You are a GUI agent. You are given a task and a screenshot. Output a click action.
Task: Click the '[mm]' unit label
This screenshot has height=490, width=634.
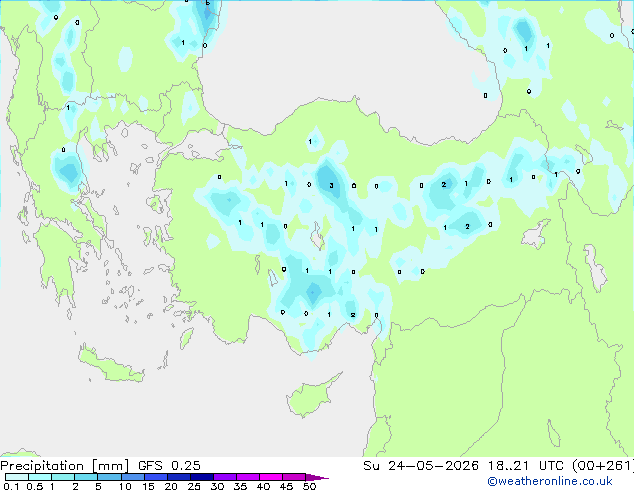(x=110, y=466)
